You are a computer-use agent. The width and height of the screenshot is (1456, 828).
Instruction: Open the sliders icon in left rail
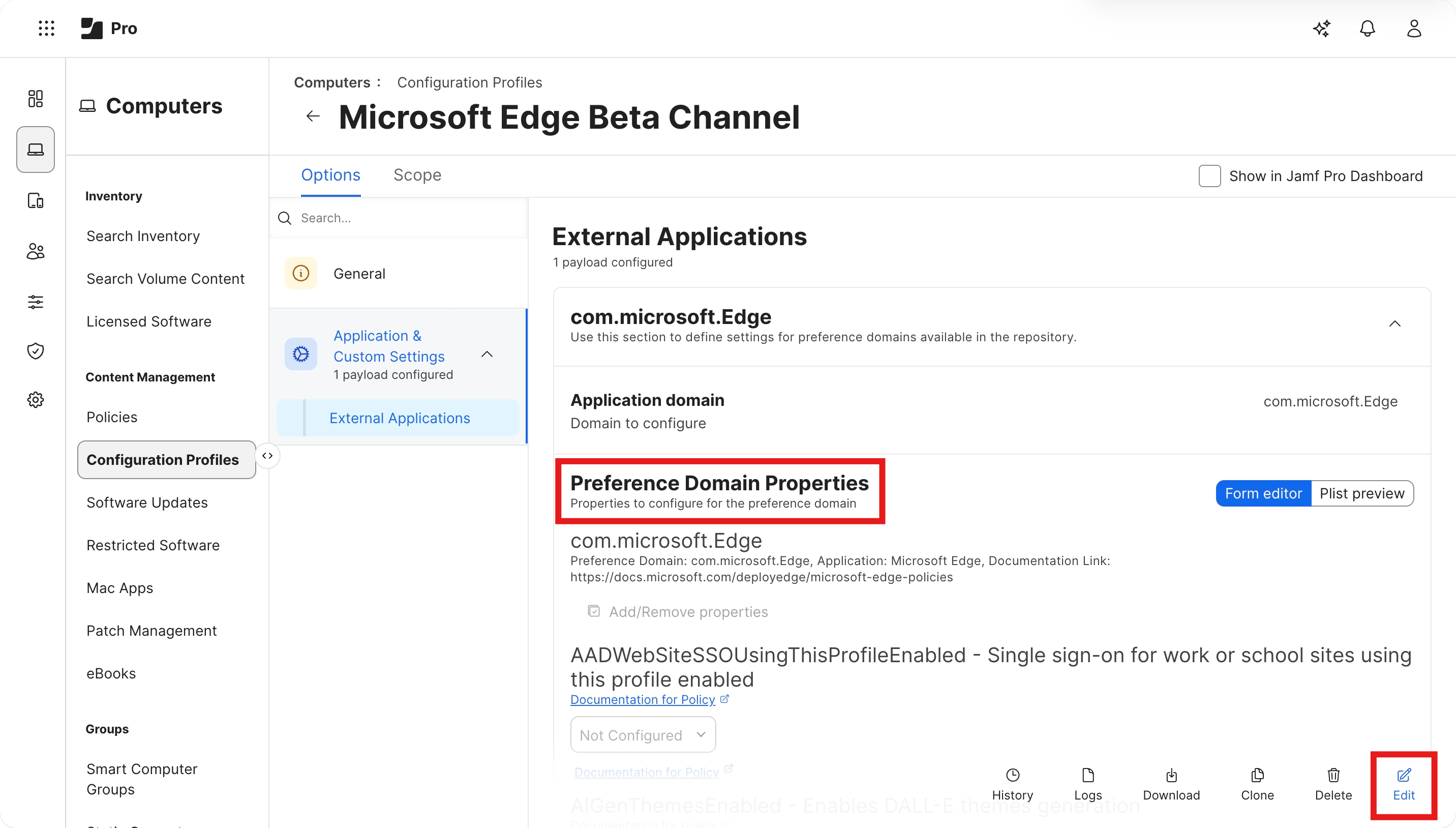[35, 302]
